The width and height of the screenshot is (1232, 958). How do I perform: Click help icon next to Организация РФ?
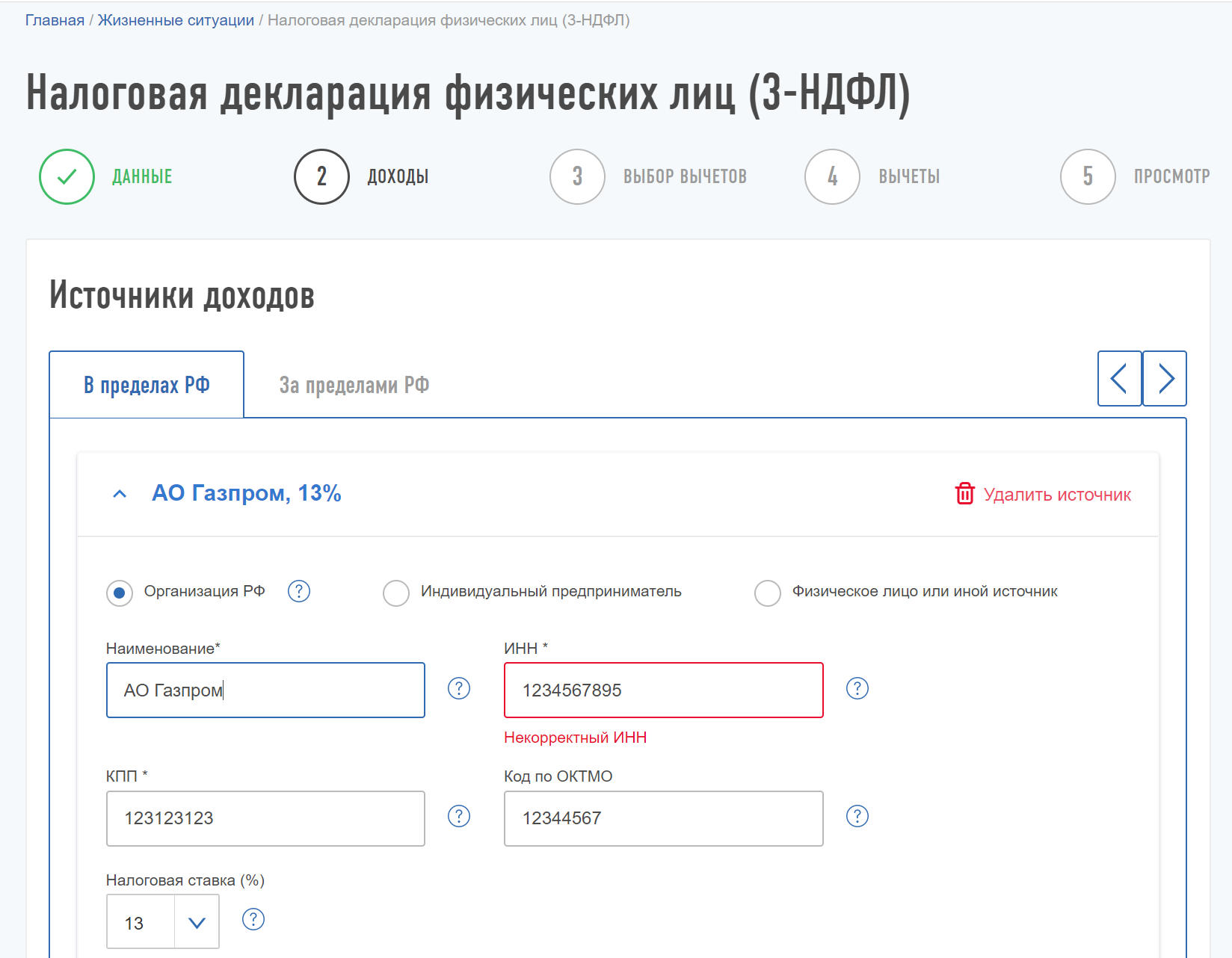tap(299, 591)
